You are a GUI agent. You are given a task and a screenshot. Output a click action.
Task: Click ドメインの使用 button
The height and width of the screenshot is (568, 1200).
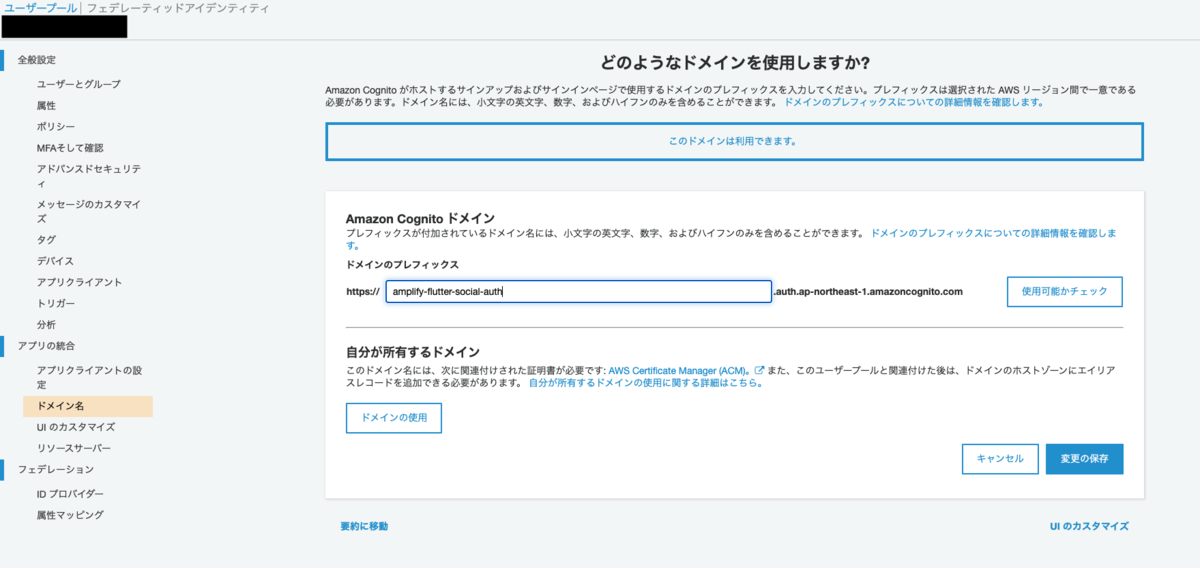[x=394, y=418]
